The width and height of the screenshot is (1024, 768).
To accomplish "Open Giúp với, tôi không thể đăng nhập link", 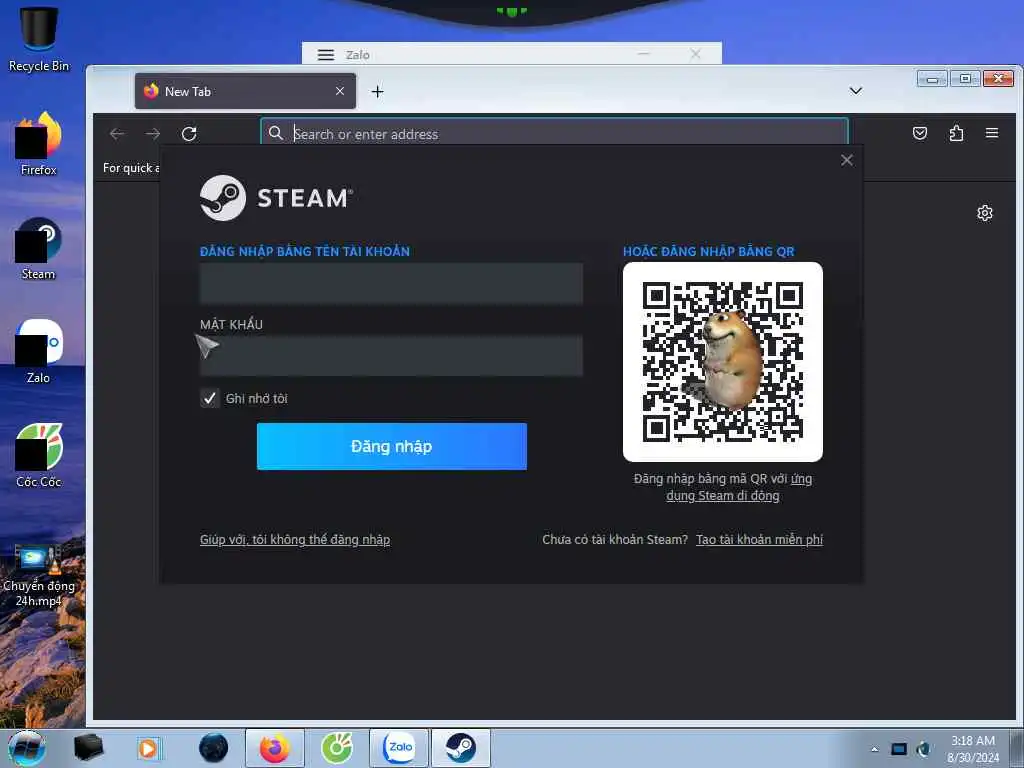I will click(x=295, y=539).
